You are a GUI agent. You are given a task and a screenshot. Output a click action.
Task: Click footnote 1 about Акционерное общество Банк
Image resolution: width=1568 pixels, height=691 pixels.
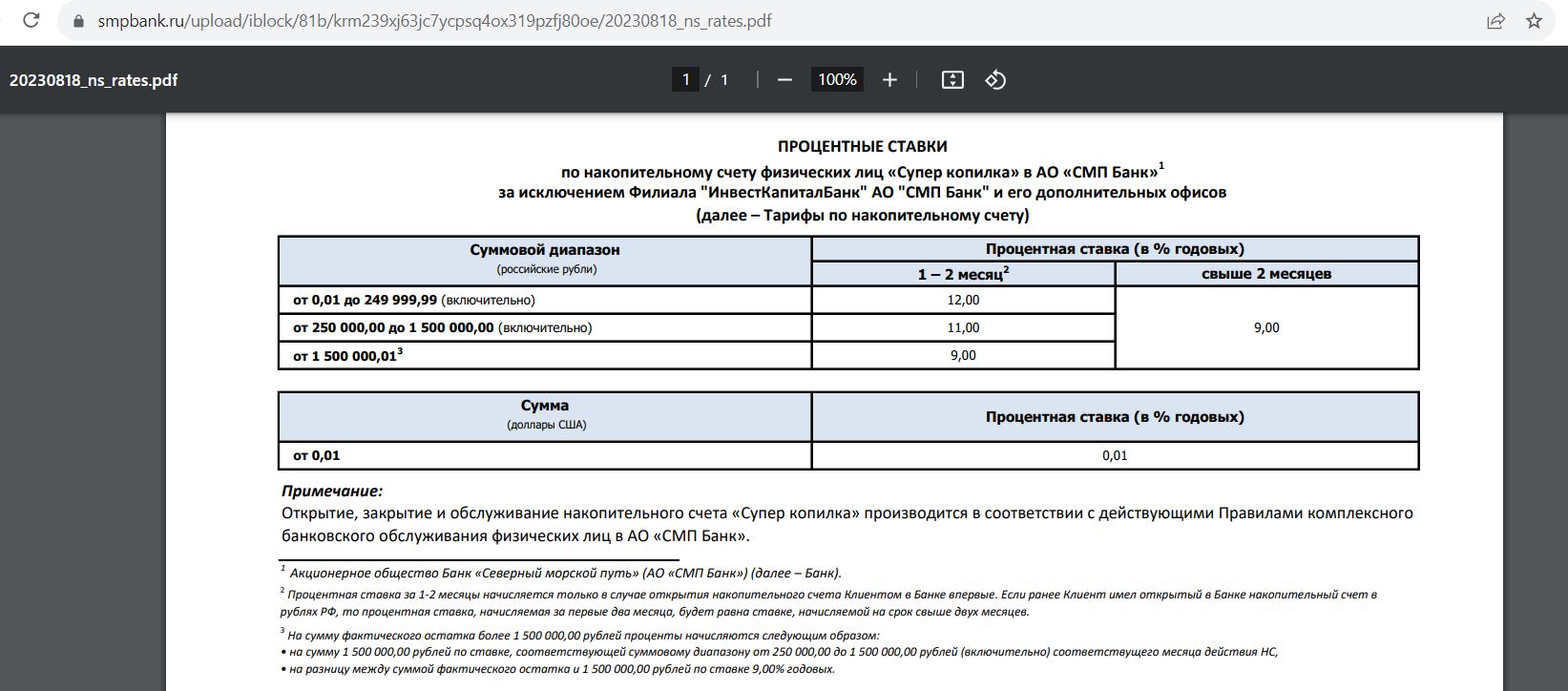point(561,573)
